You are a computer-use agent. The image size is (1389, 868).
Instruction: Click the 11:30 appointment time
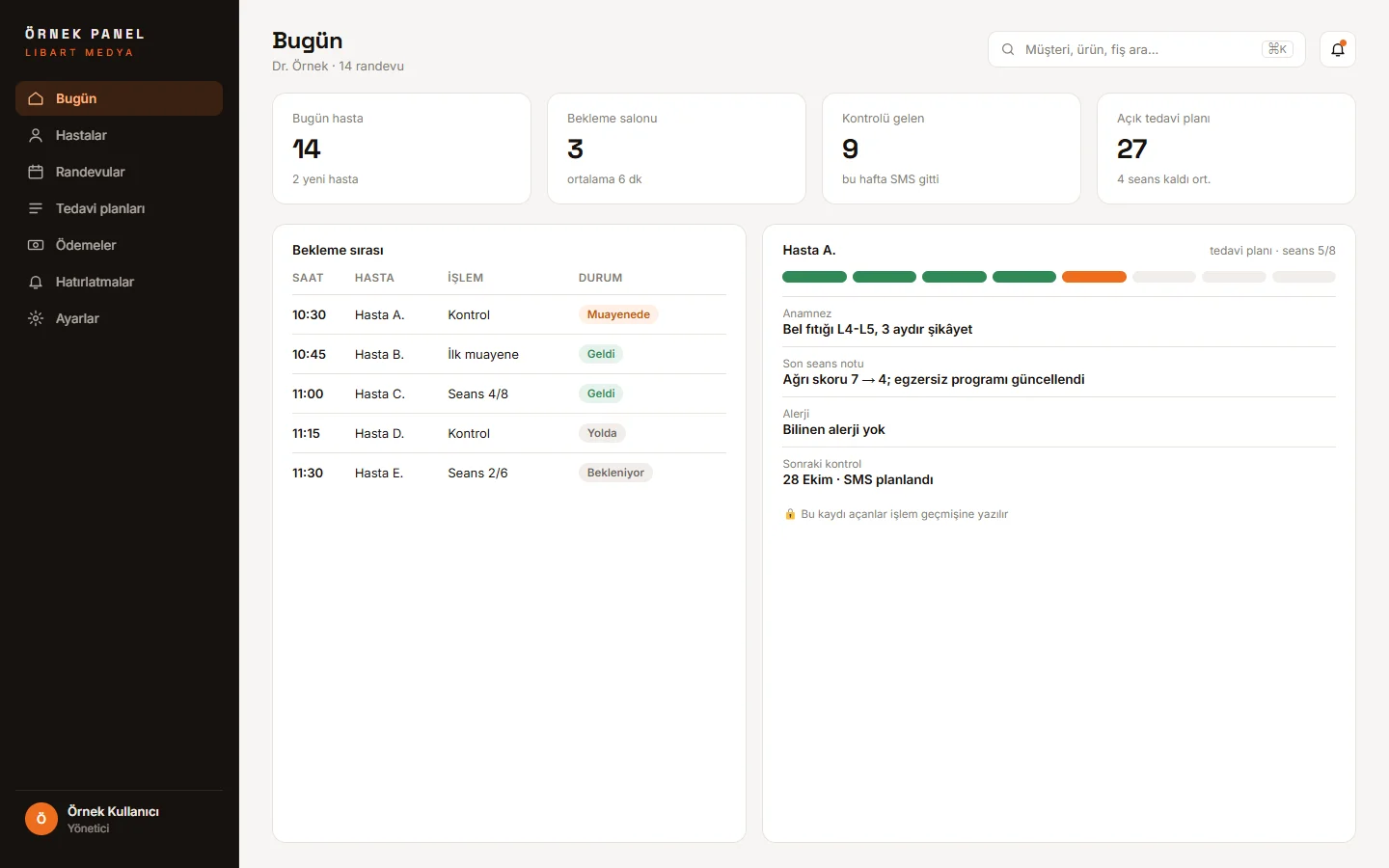point(308,473)
